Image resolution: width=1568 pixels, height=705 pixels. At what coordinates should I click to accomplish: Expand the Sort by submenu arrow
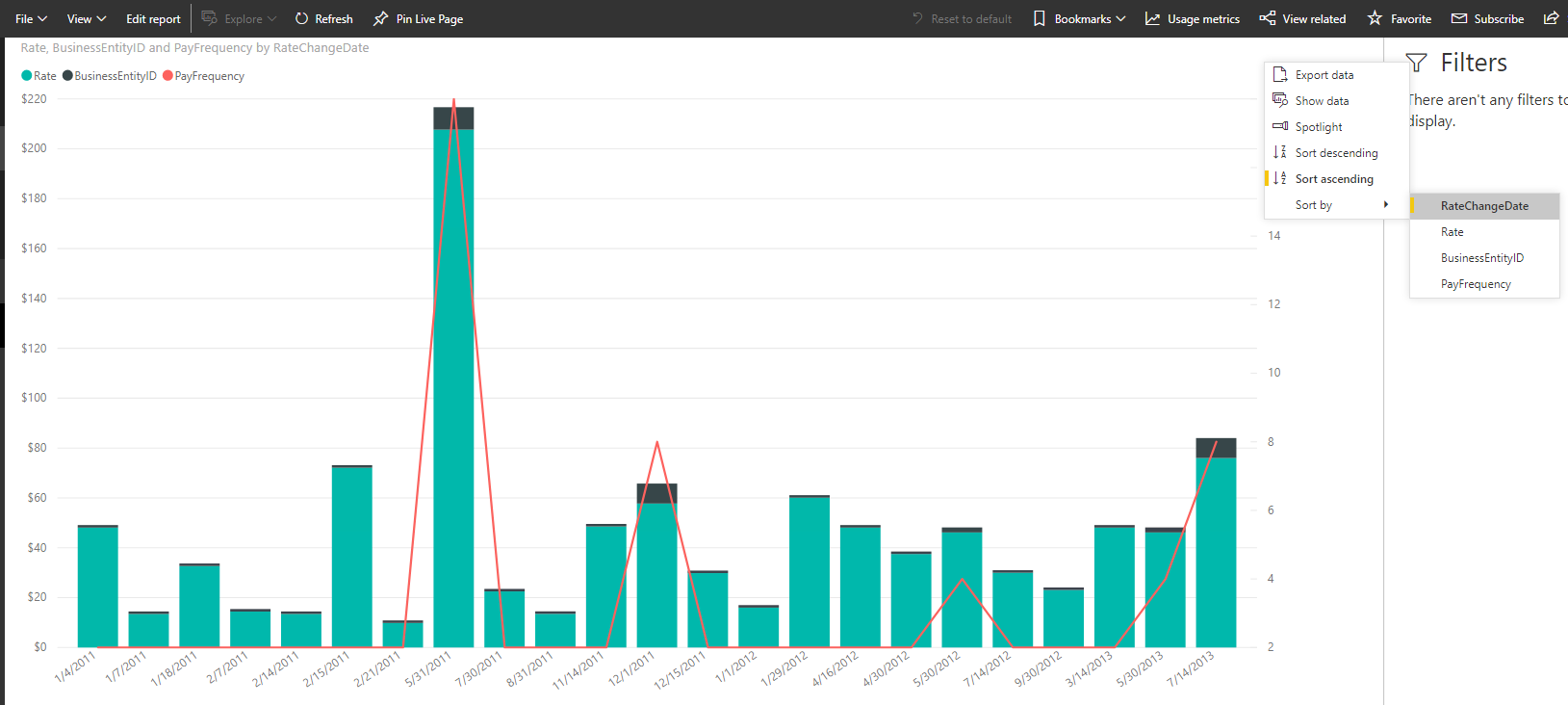point(1385,204)
